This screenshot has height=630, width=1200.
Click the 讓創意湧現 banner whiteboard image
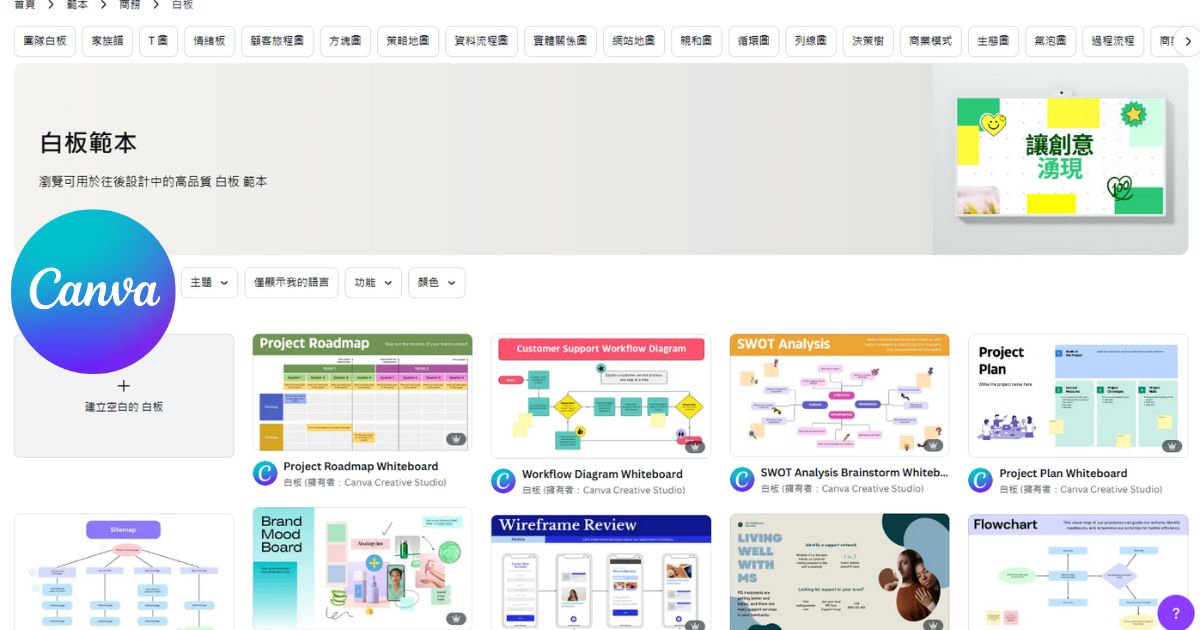point(1061,156)
